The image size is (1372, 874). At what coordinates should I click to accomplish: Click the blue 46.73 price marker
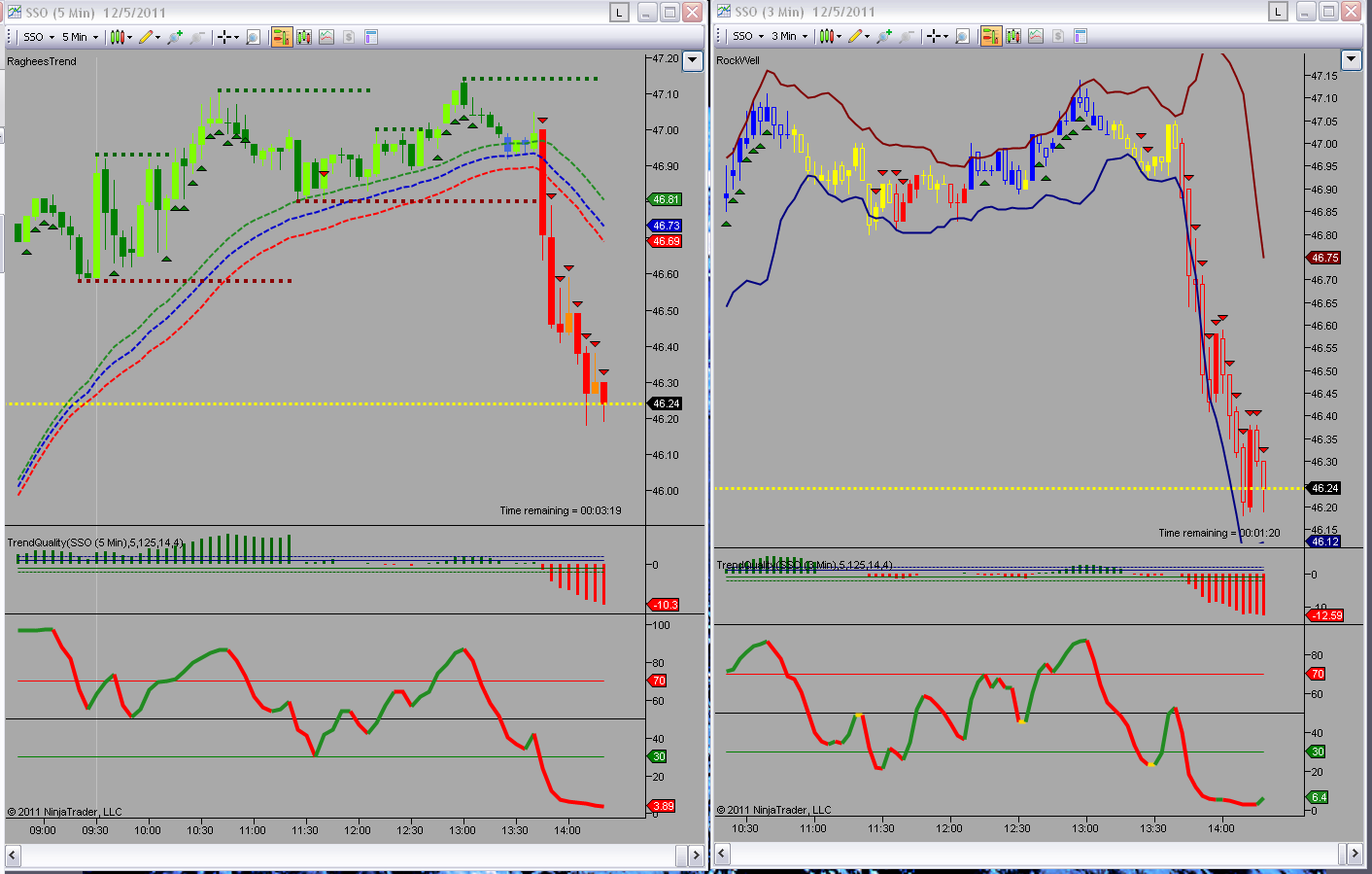[666, 226]
